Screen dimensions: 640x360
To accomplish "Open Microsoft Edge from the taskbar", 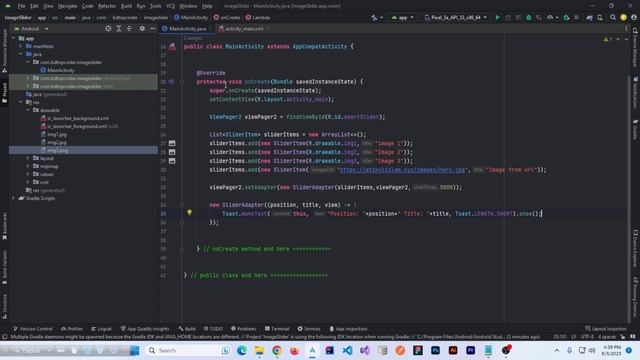I will (242, 350).
